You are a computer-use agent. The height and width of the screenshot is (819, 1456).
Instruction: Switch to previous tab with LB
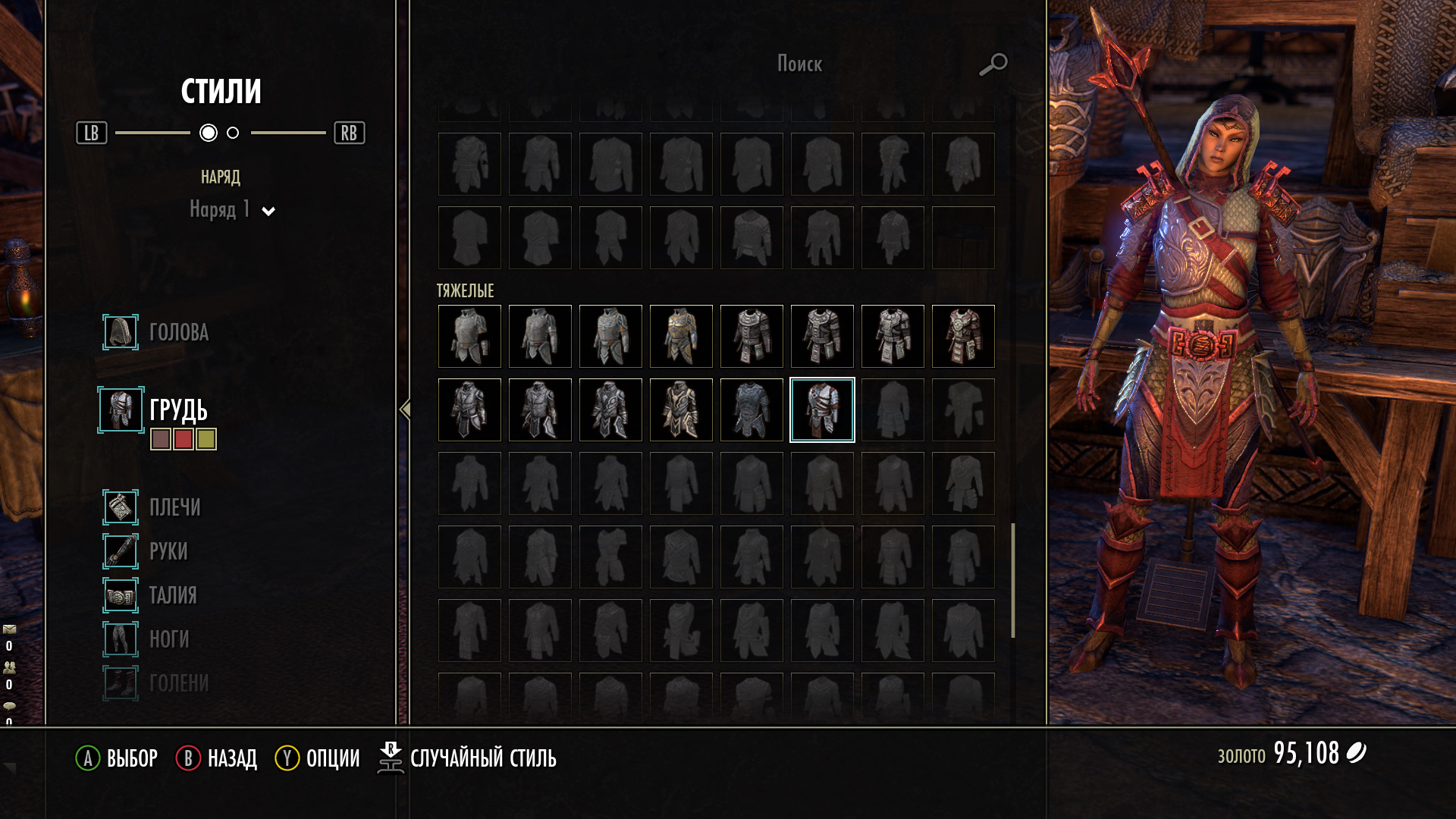[x=92, y=133]
